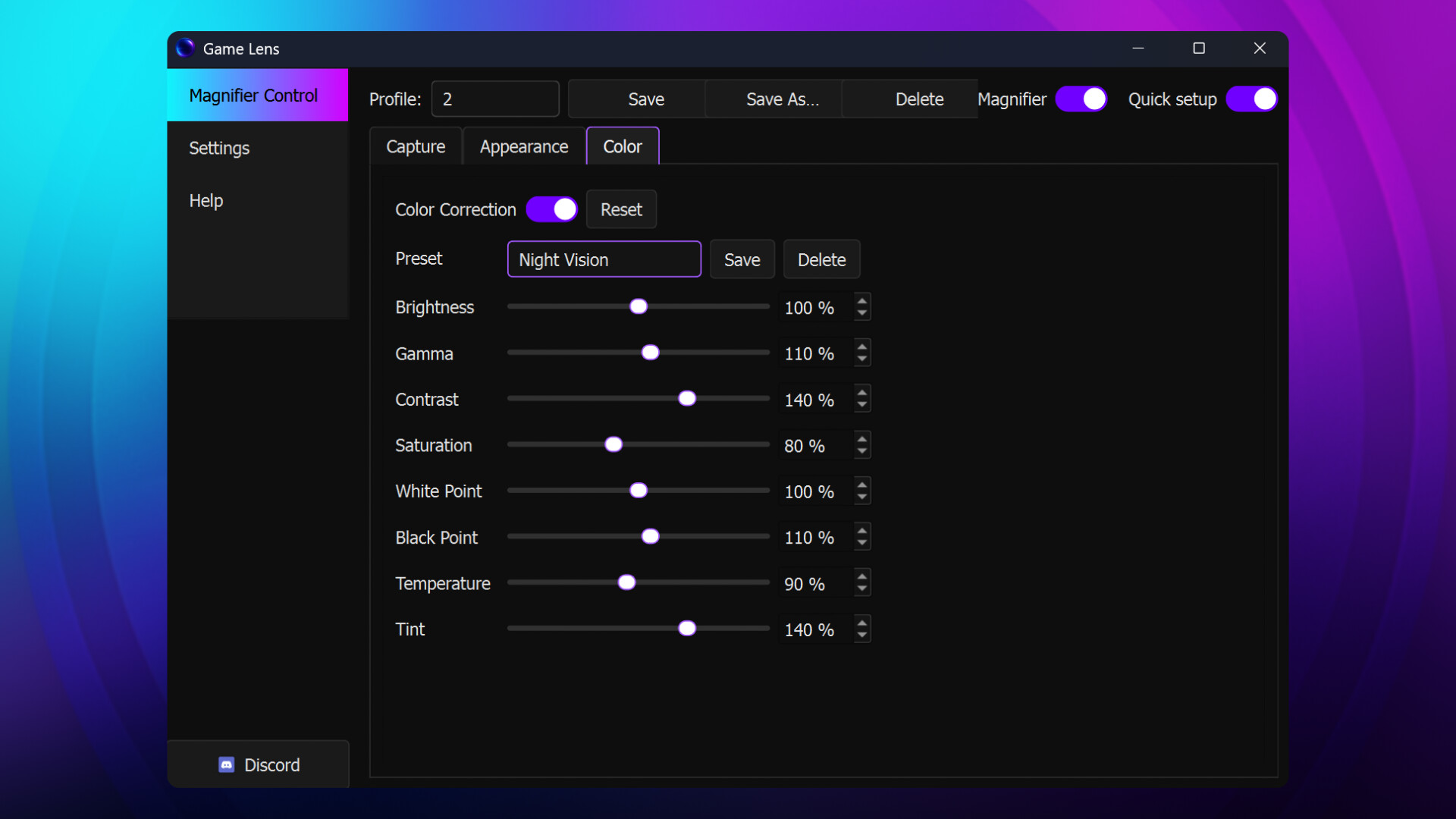1456x819 pixels.
Task: Save the current profile
Action: click(645, 99)
